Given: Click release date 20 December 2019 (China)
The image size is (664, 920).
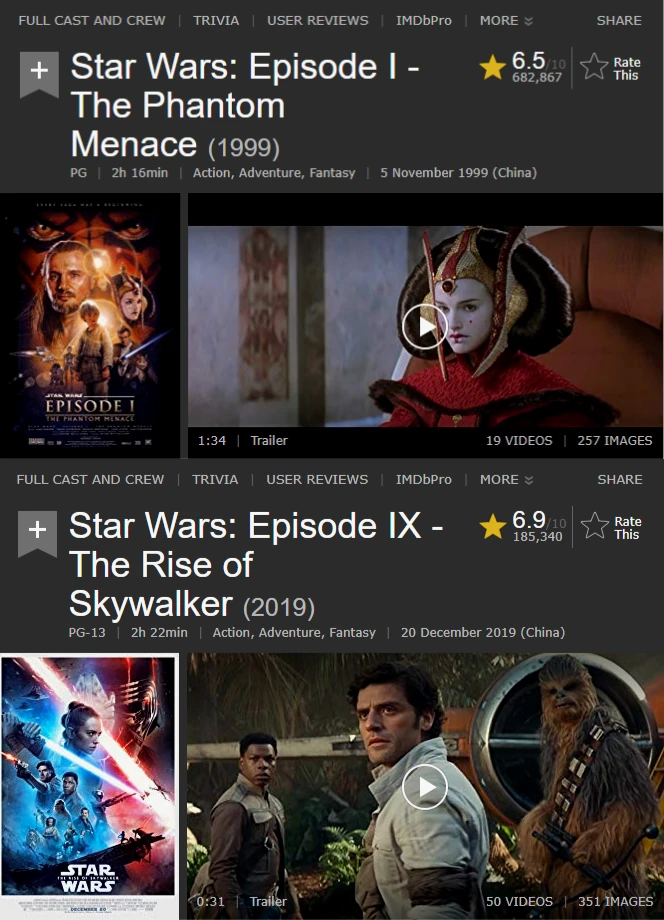Looking at the screenshot, I should point(483,632).
